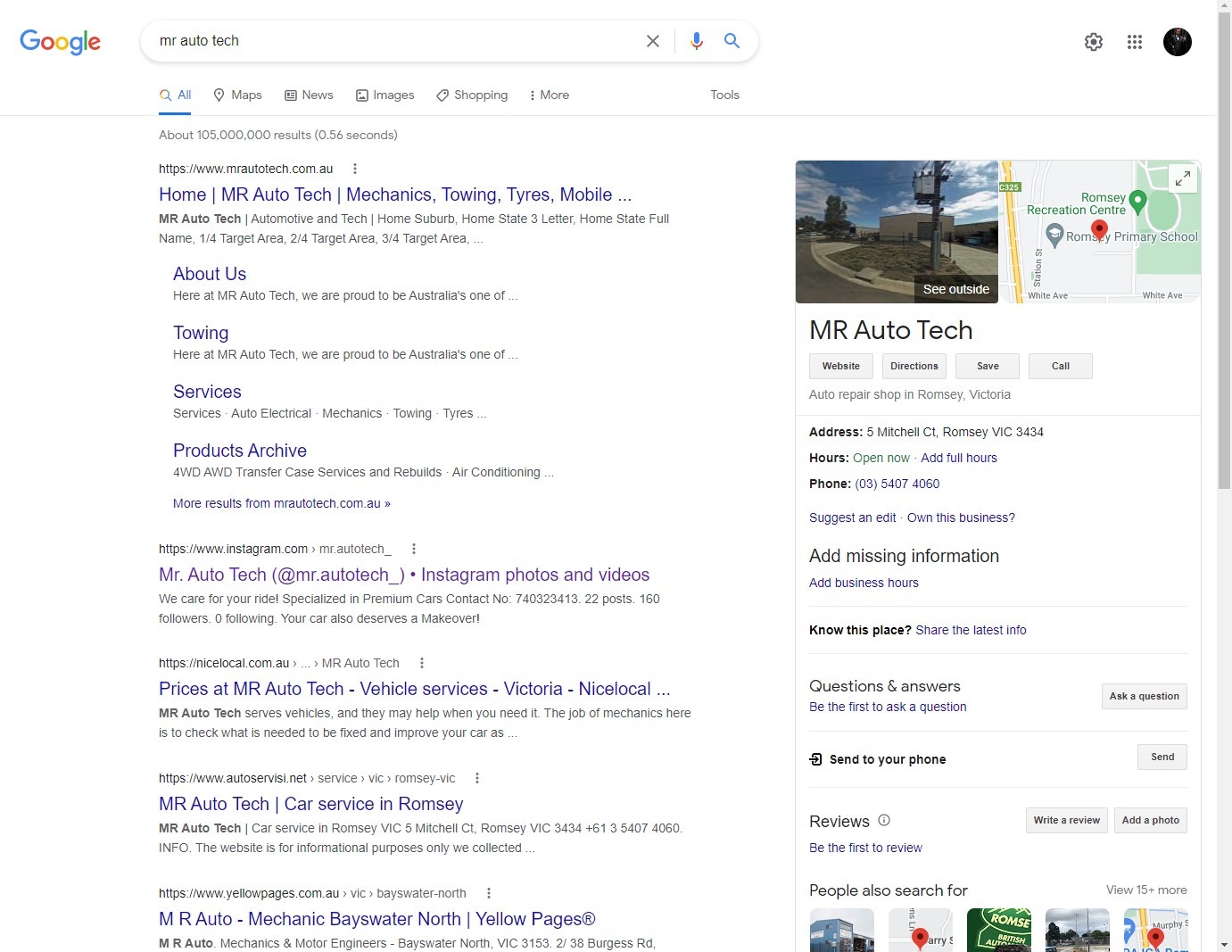Switch to the Shopping tab
The width and height of the screenshot is (1232, 952).
point(472,95)
